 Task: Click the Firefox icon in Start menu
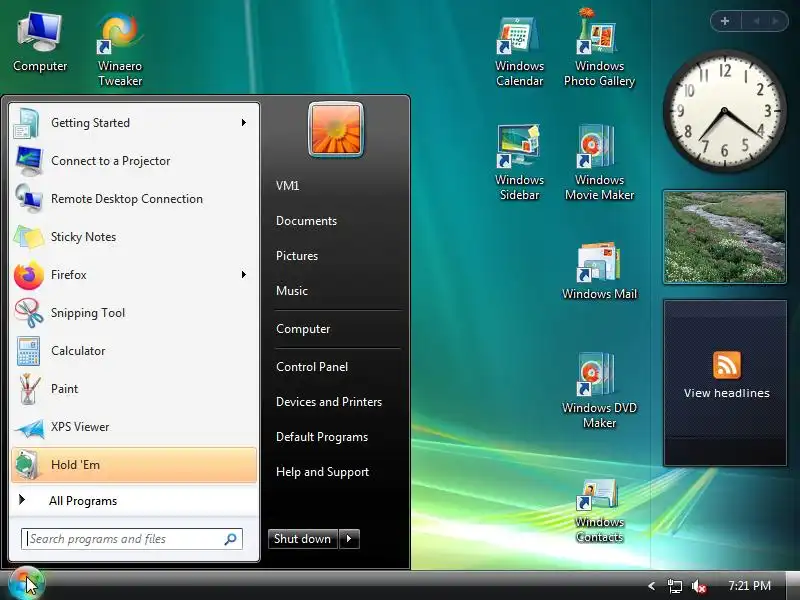(29, 275)
